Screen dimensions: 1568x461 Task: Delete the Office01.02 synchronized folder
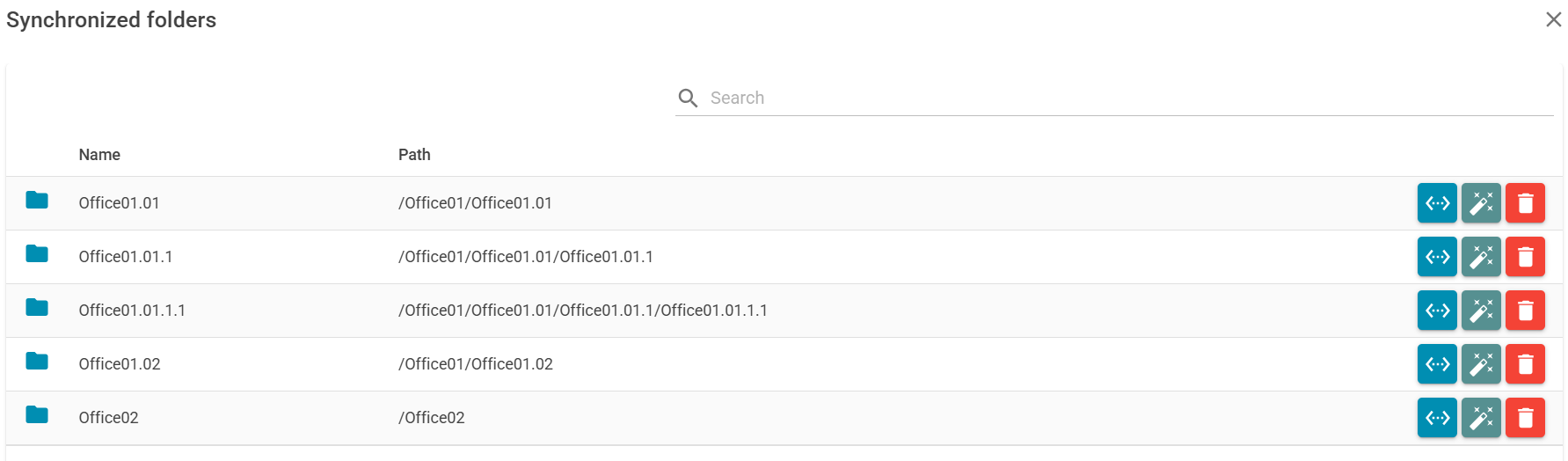click(1525, 364)
